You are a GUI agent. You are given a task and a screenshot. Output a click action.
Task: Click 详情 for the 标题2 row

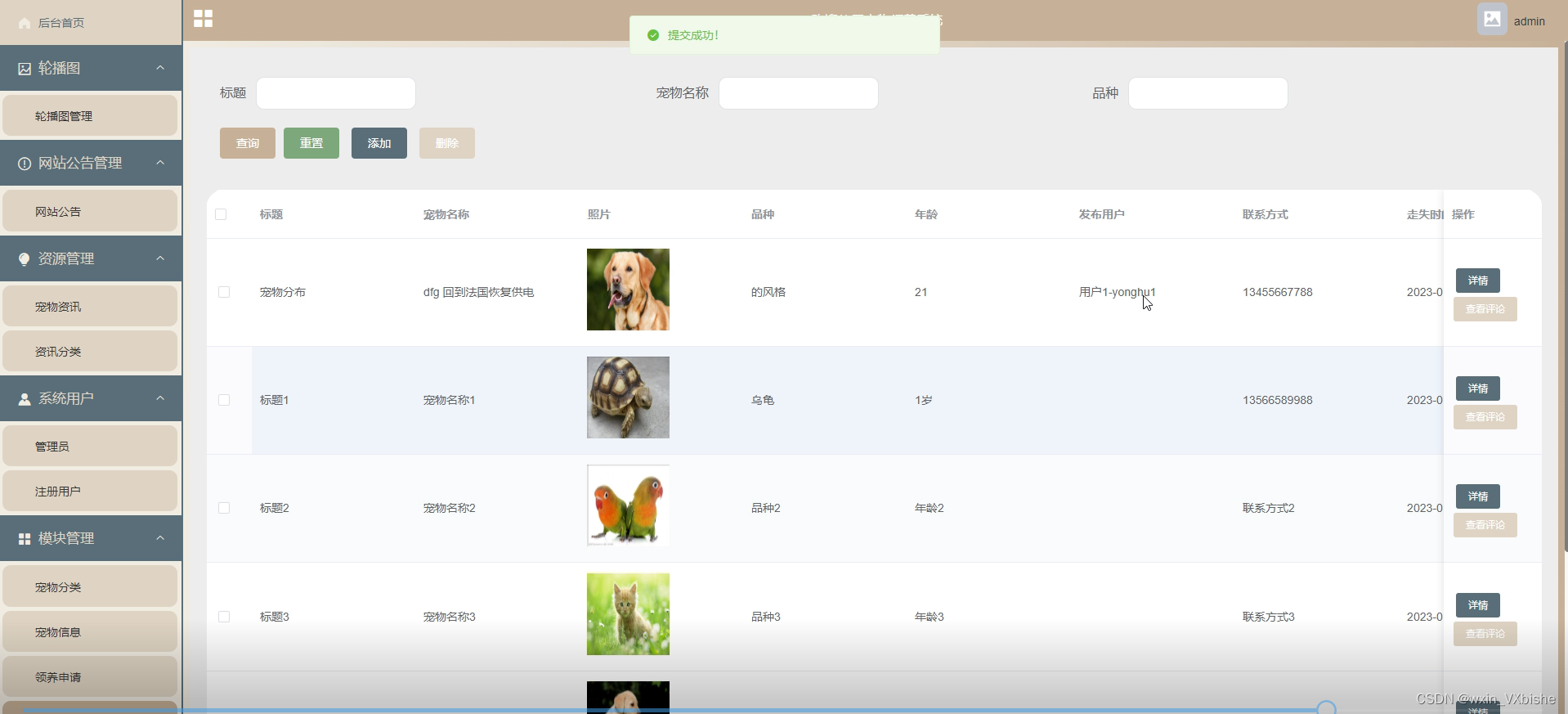point(1478,496)
